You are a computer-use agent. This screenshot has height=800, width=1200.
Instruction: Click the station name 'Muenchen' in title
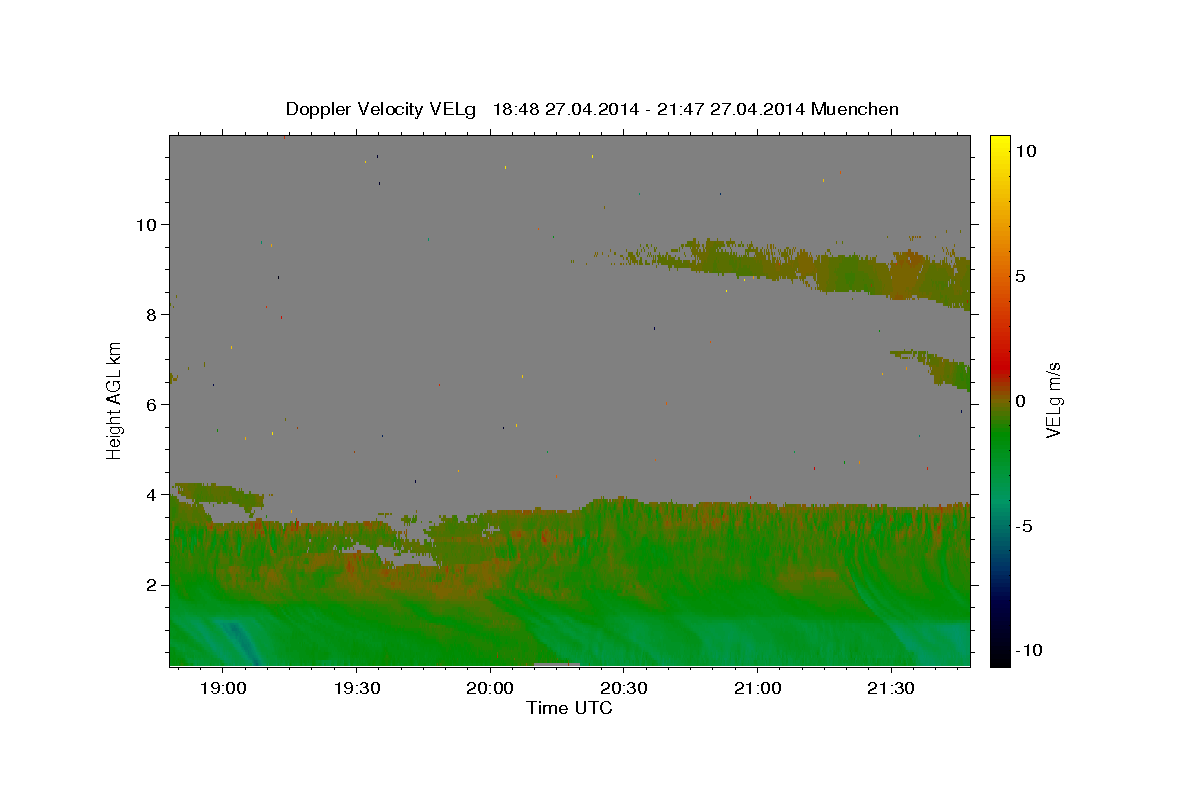coord(855,109)
